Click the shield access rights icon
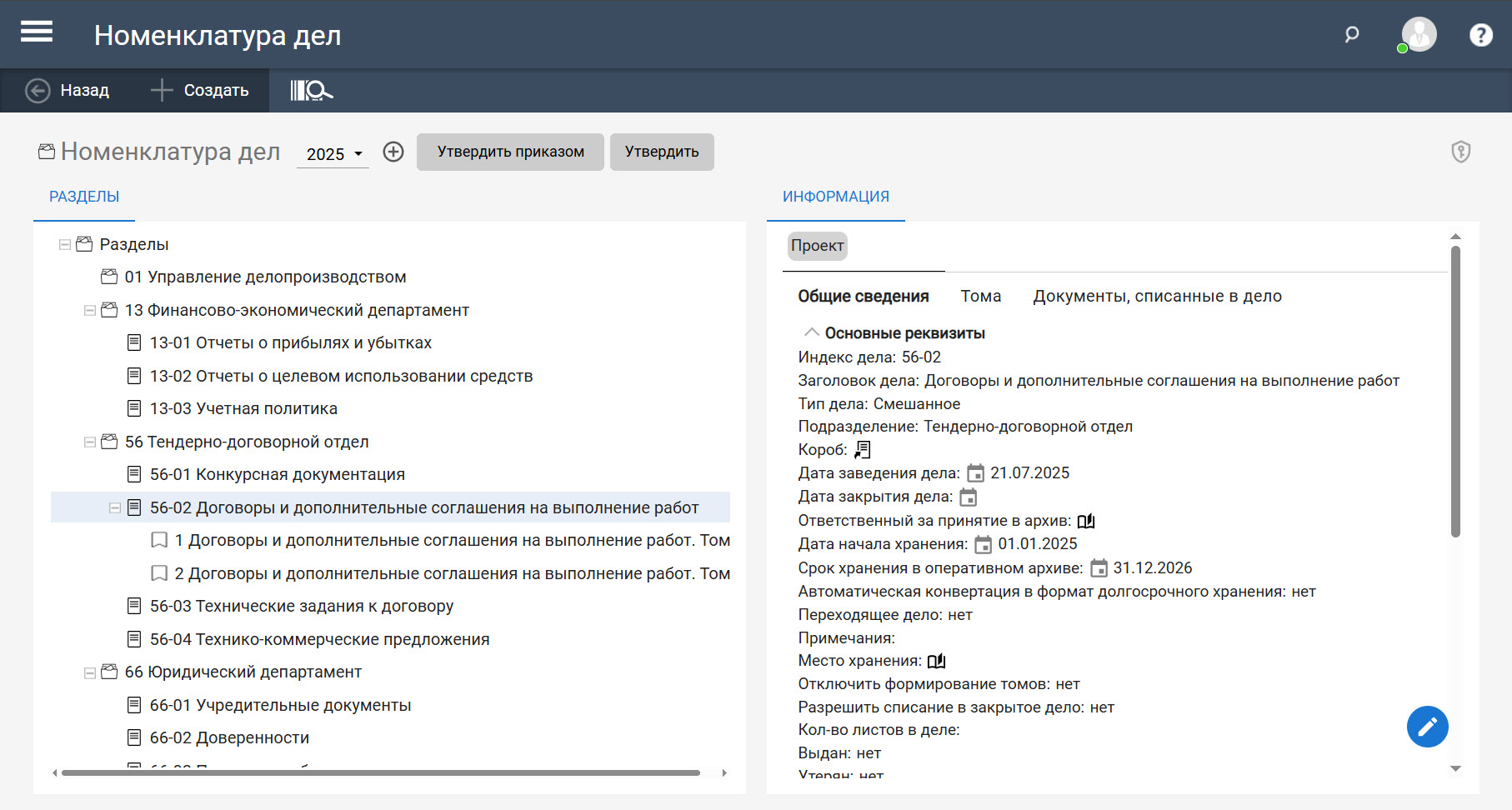 (x=1460, y=152)
